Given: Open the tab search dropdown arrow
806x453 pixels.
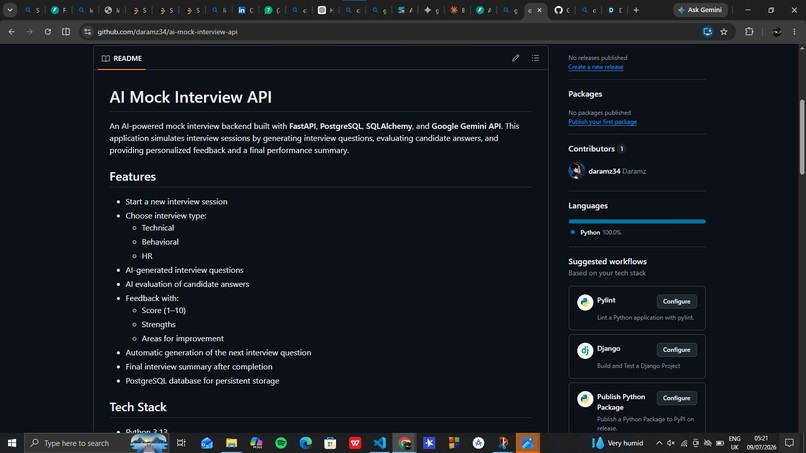Looking at the screenshot, I should 10,10.
